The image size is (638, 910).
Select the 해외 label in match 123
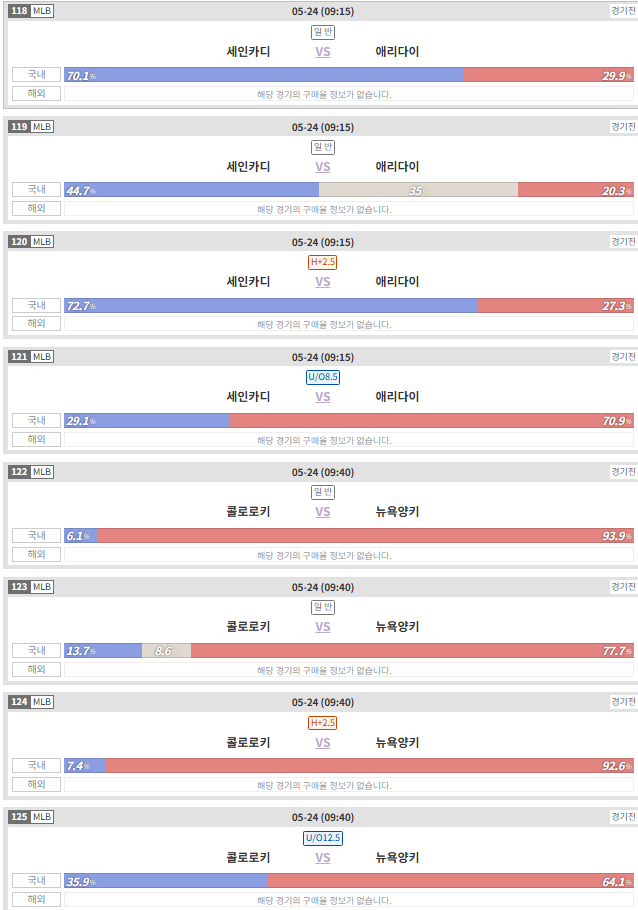click(x=37, y=669)
